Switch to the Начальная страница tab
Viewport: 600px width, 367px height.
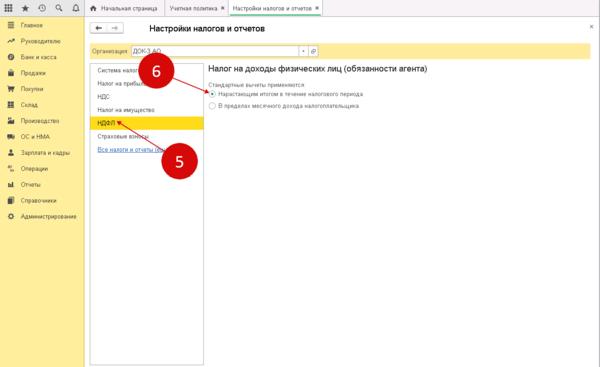click(x=125, y=8)
